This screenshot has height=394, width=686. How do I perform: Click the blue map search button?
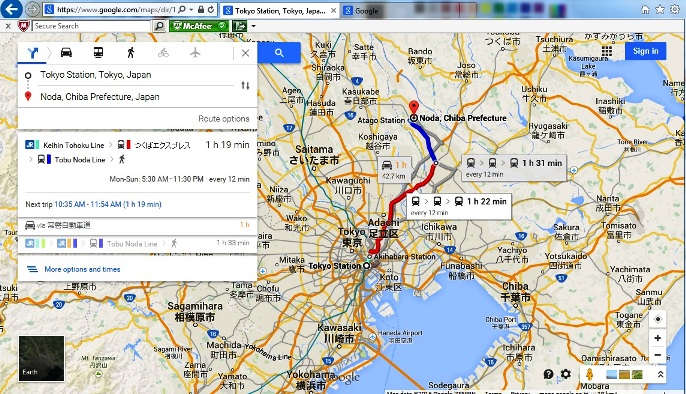pyautogui.click(x=279, y=53)
